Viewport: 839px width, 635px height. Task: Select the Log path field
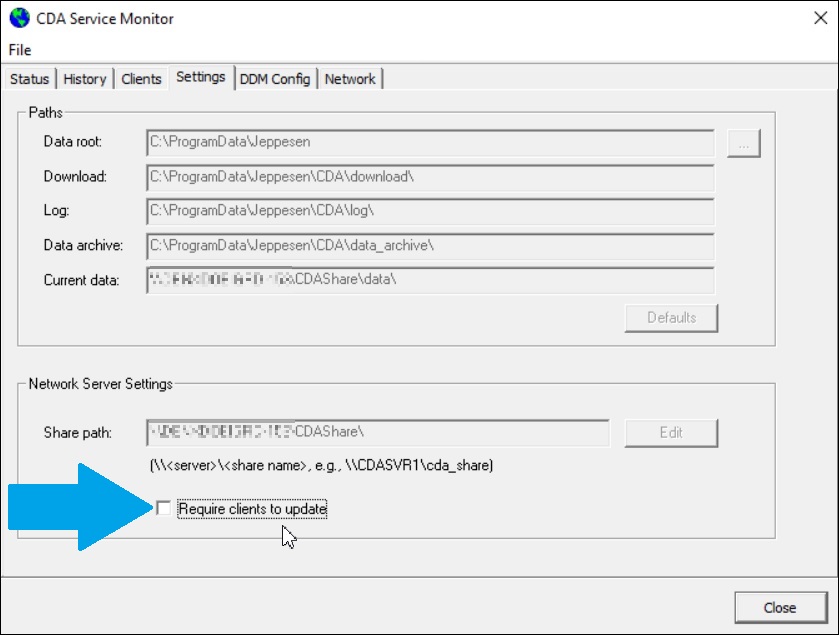[x=430, y=211]
